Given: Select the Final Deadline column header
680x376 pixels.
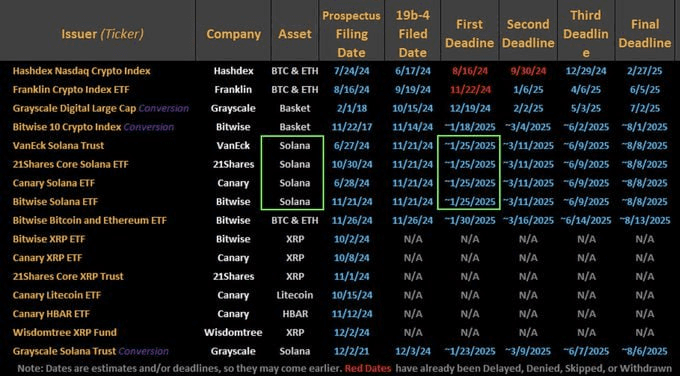Looking at the screenshot, I should click(644, 34).
